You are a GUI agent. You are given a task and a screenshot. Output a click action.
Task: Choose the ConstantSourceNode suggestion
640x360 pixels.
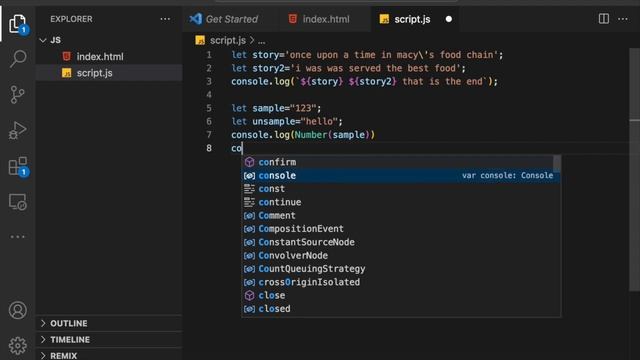(401, 242)
